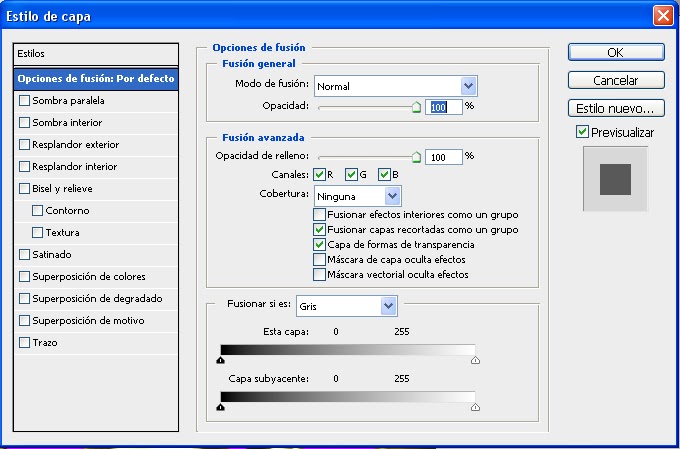Enable Superposición de degradado checkbox

[x=25, y=298]
